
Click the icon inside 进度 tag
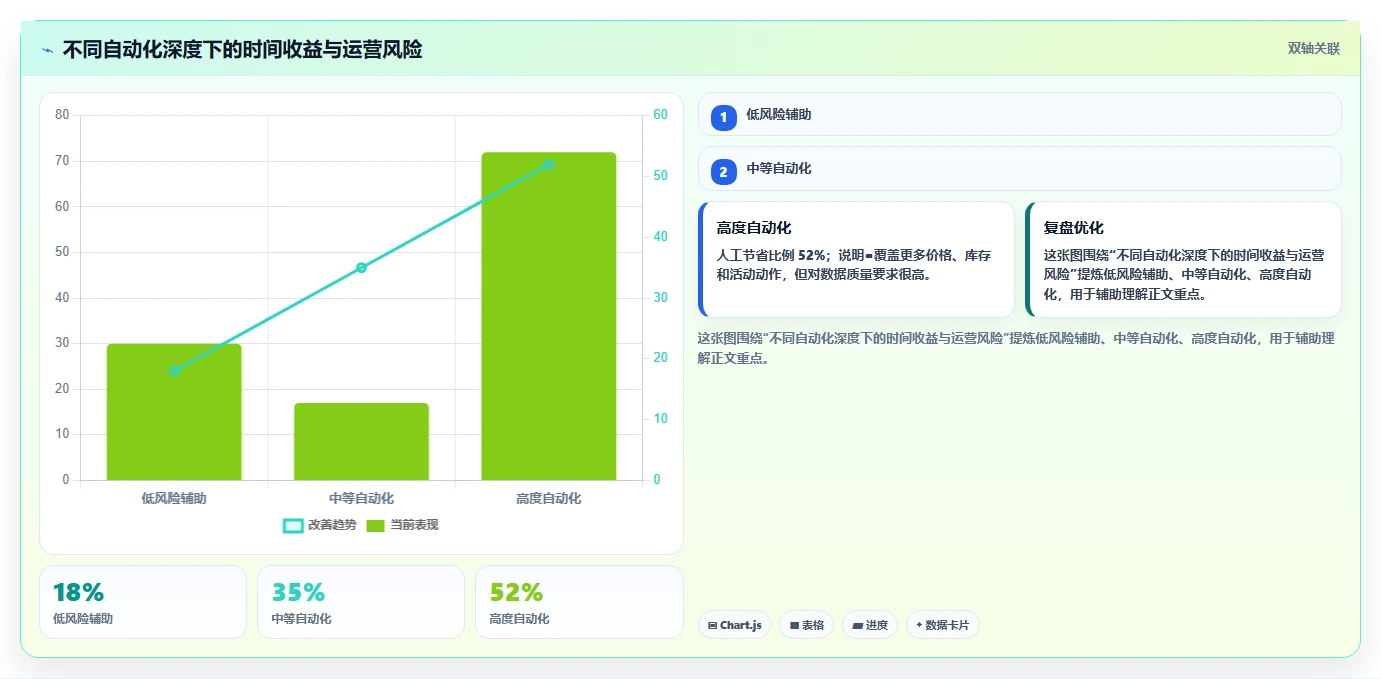pos(857,625)
